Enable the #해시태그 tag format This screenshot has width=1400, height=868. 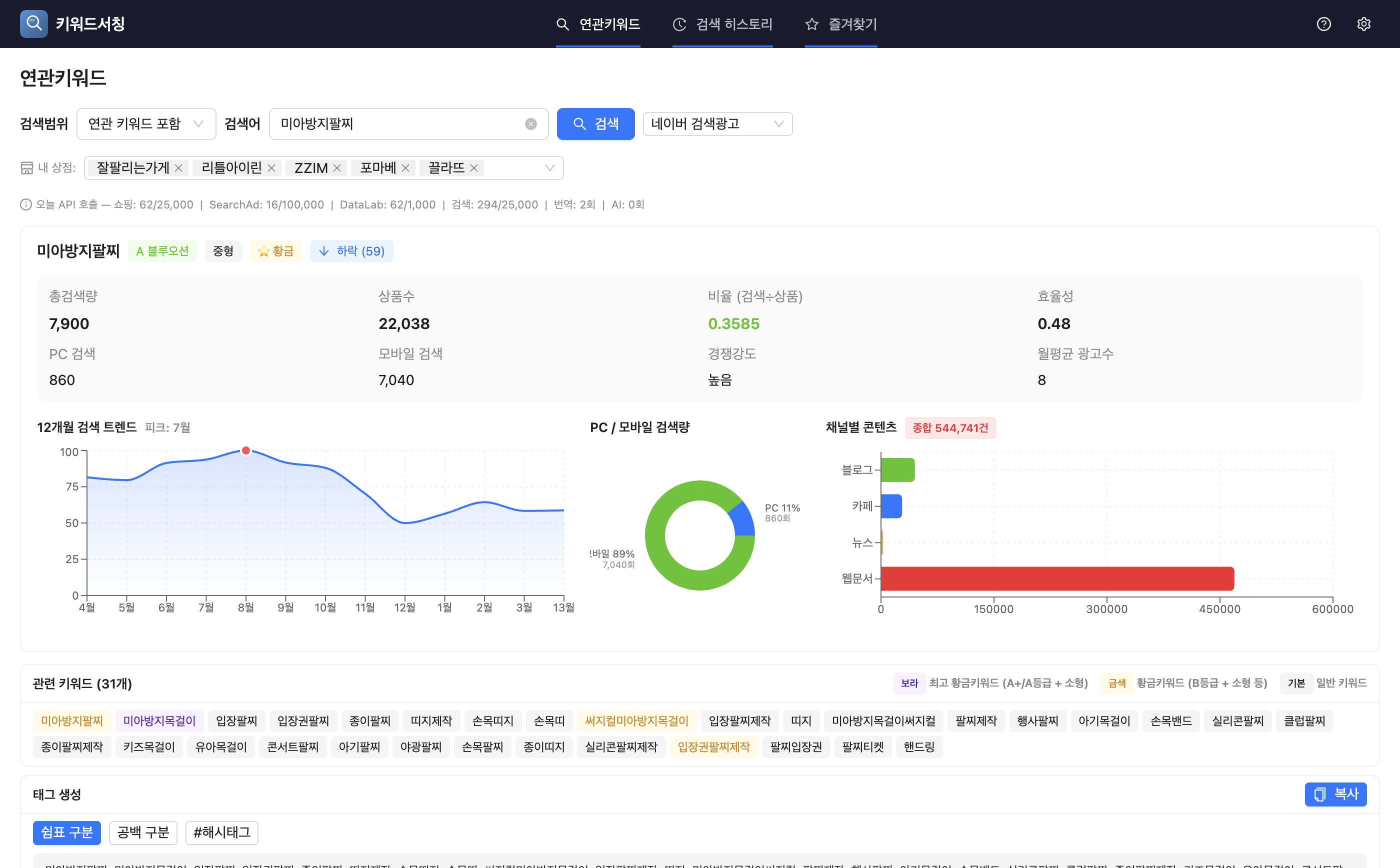point(221,833)
